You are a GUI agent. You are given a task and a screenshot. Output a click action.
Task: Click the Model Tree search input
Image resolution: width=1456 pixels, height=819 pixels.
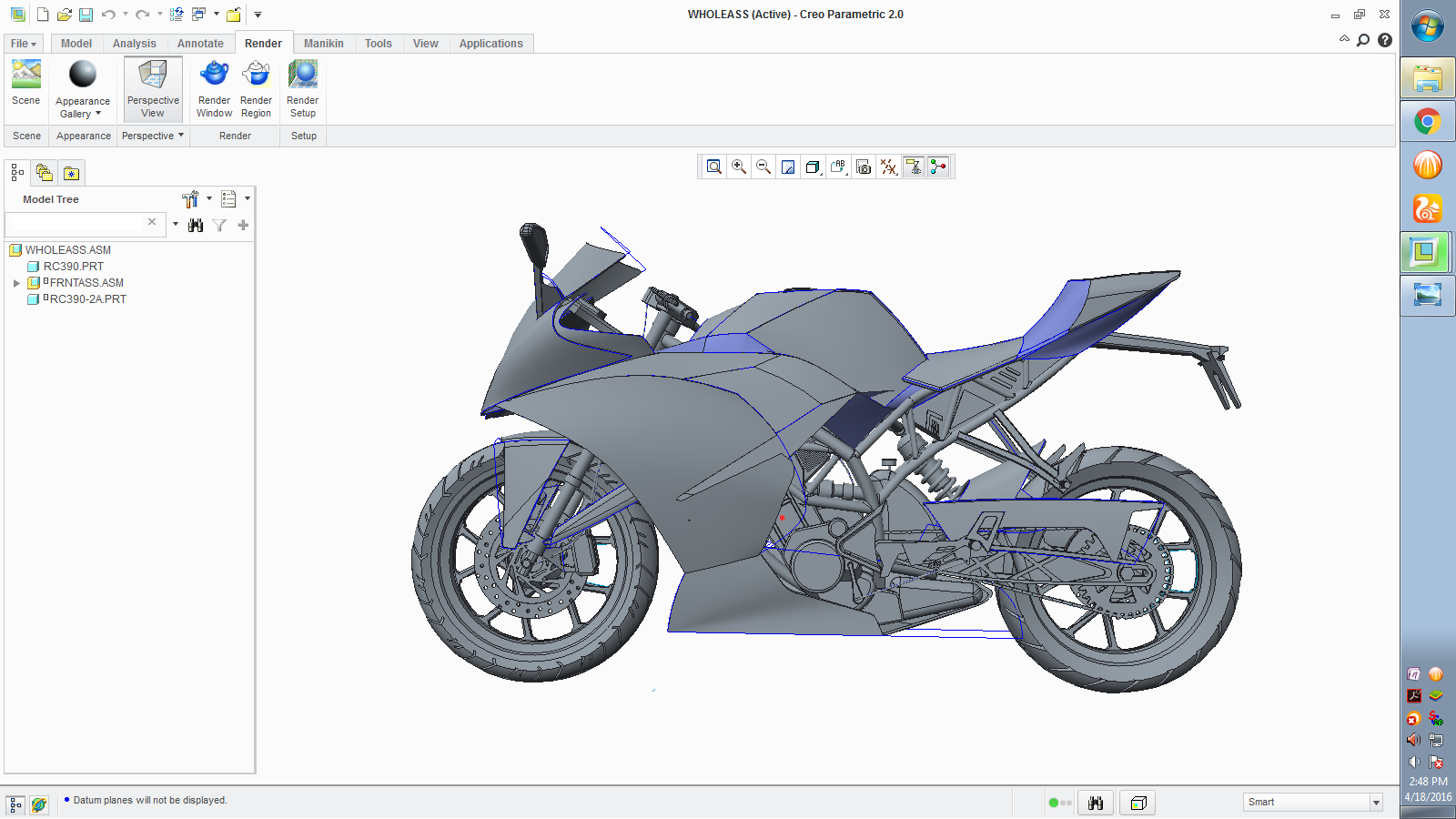(76, 224)
